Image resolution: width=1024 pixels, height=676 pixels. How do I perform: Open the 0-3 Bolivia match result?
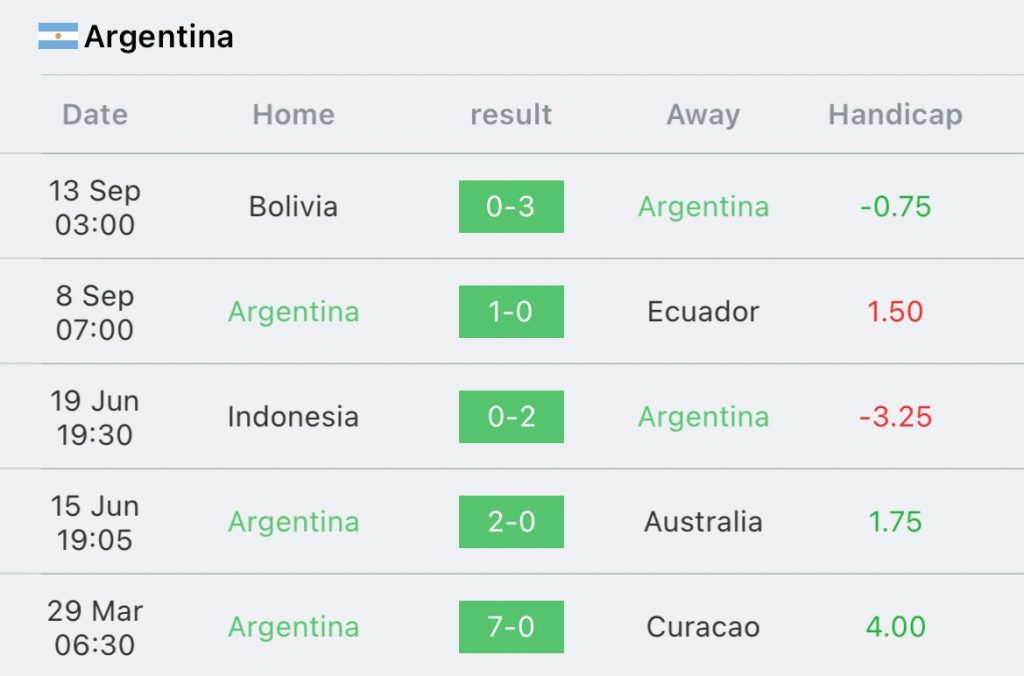[511, 206]
